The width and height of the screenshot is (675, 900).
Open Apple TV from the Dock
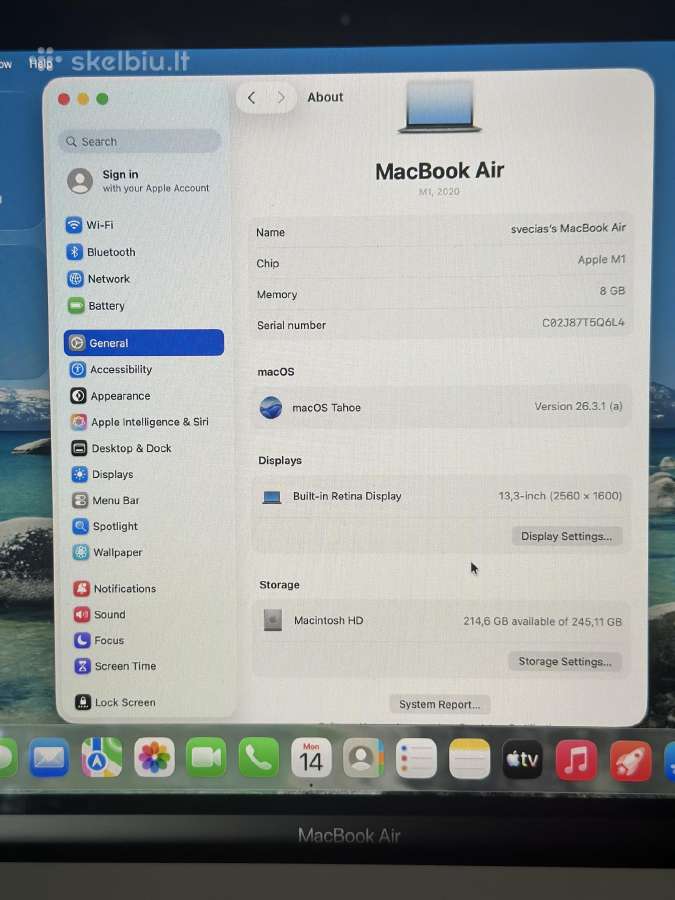click(522, 759)
